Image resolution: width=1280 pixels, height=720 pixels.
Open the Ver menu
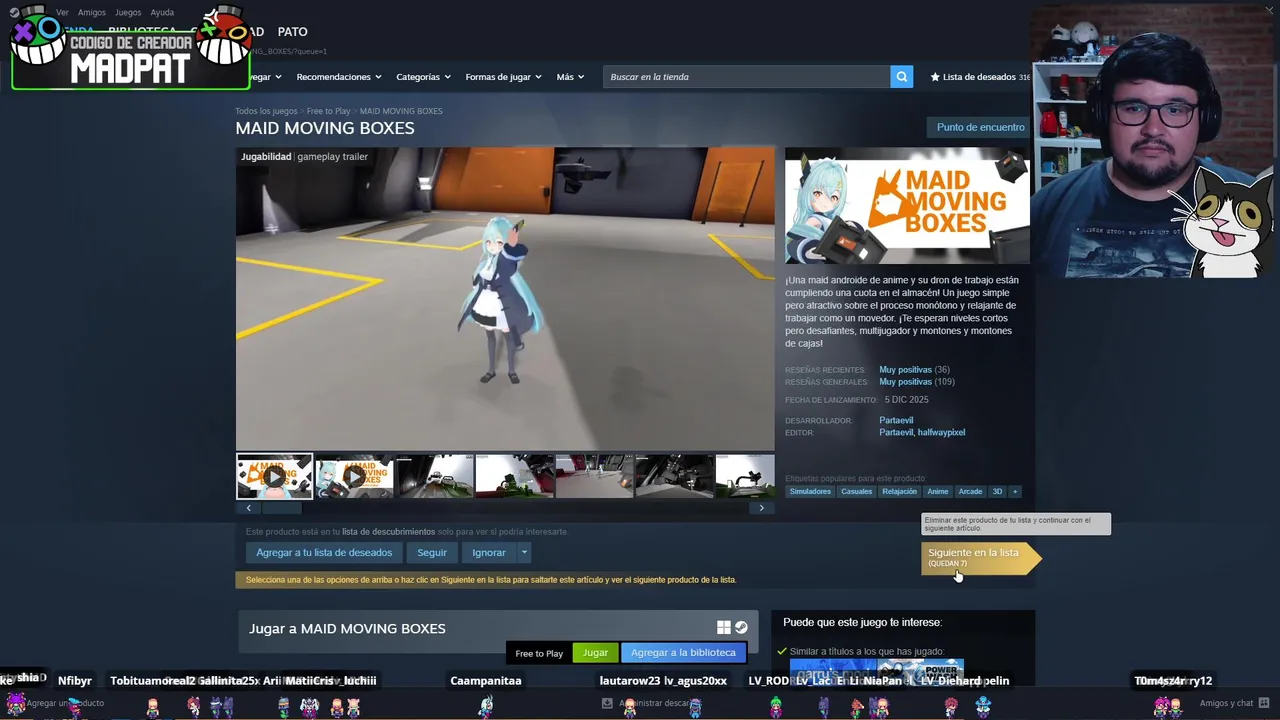point(62,12)
